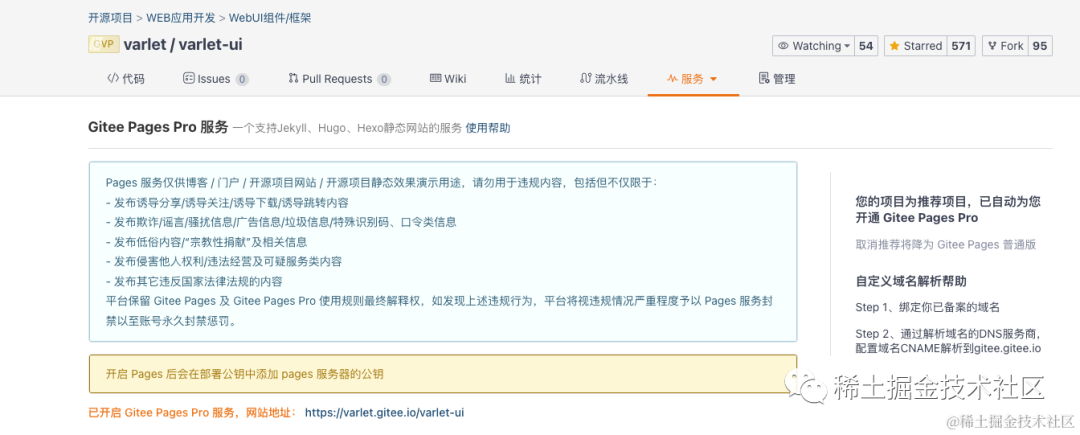
Task: Open the forks count 95
Action: pyautogui.click(x=1040, y=46)
